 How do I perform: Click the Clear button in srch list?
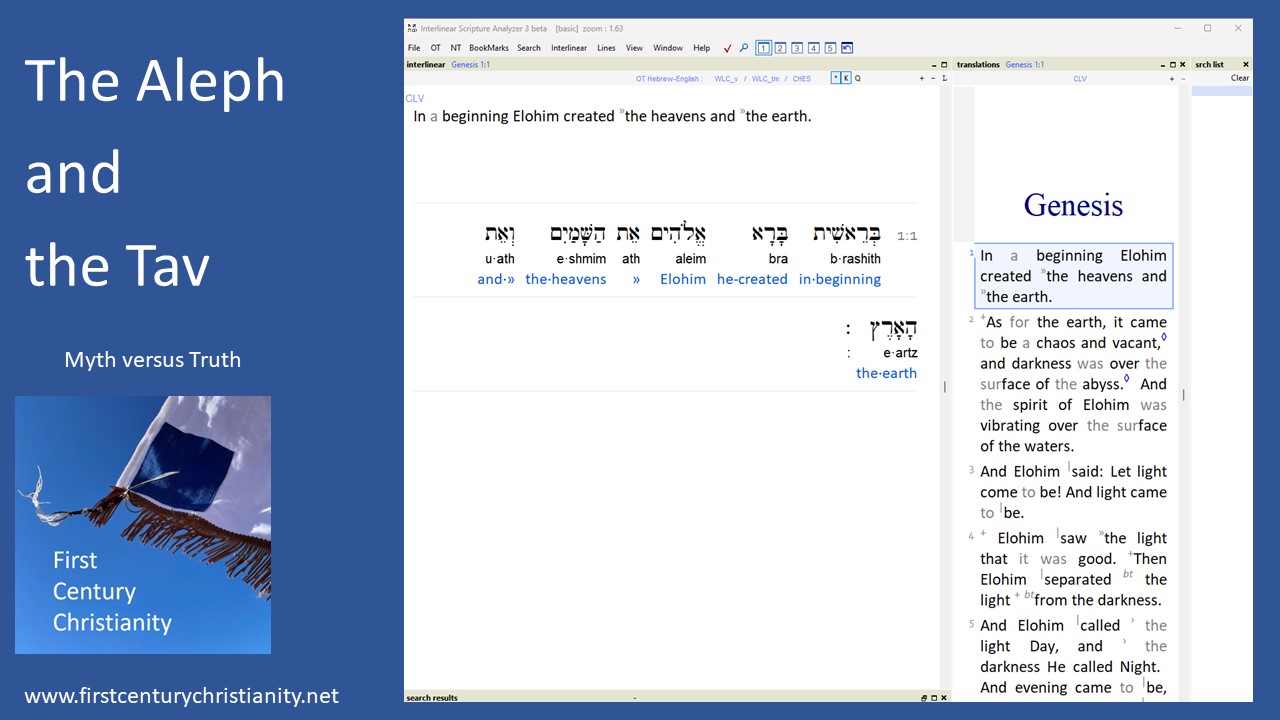coord(1240,78)
